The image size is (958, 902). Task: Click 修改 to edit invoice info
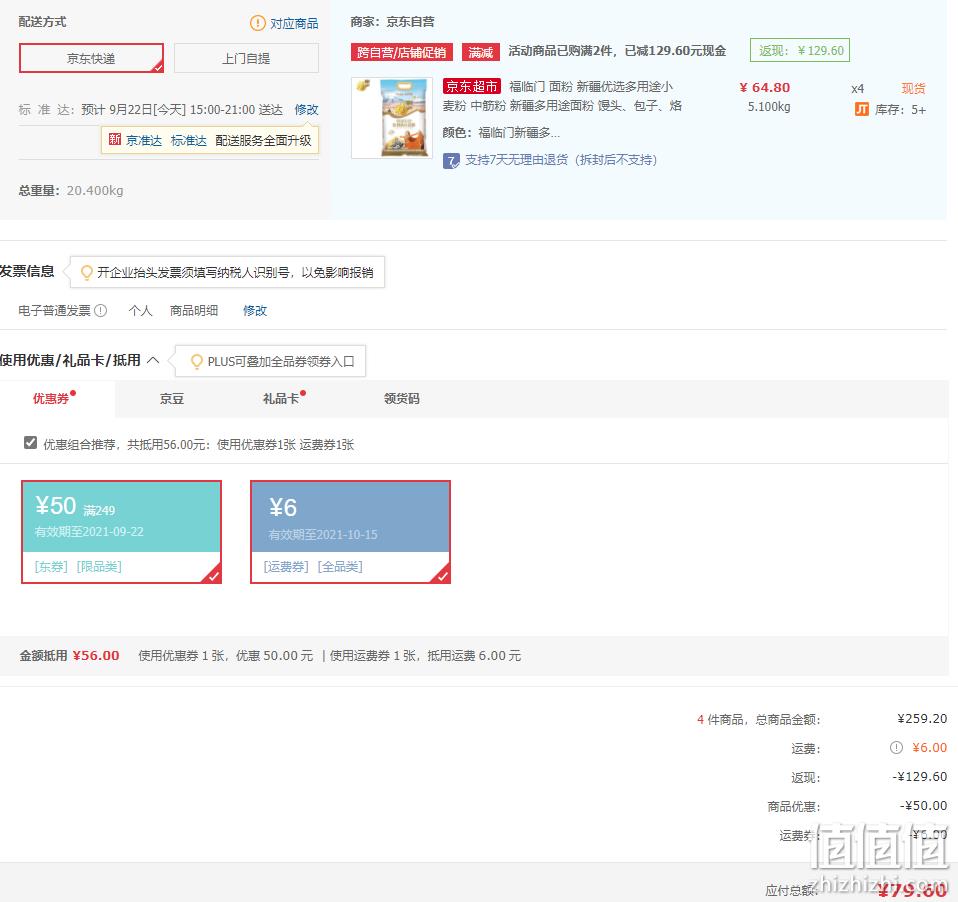pyautogui.click(x=255, y=310)
